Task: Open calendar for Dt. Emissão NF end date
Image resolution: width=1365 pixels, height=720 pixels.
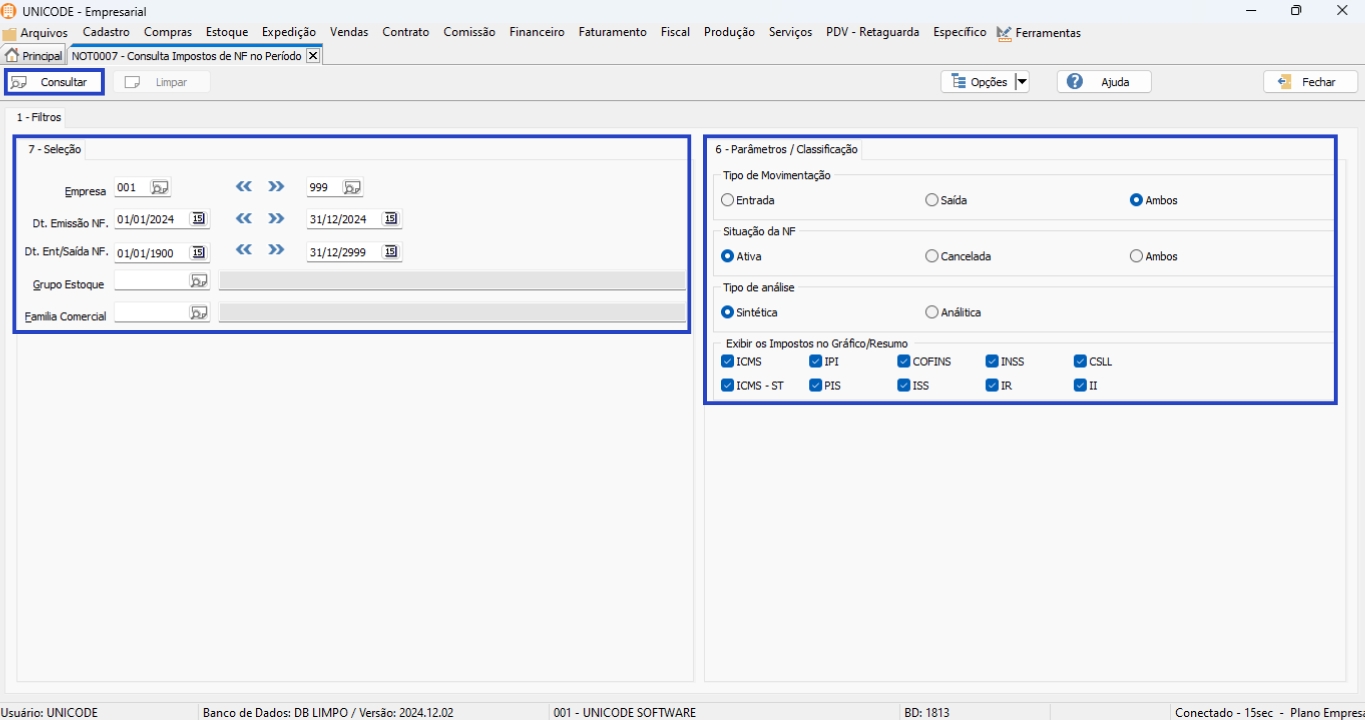Action: (x=391, y=219)
